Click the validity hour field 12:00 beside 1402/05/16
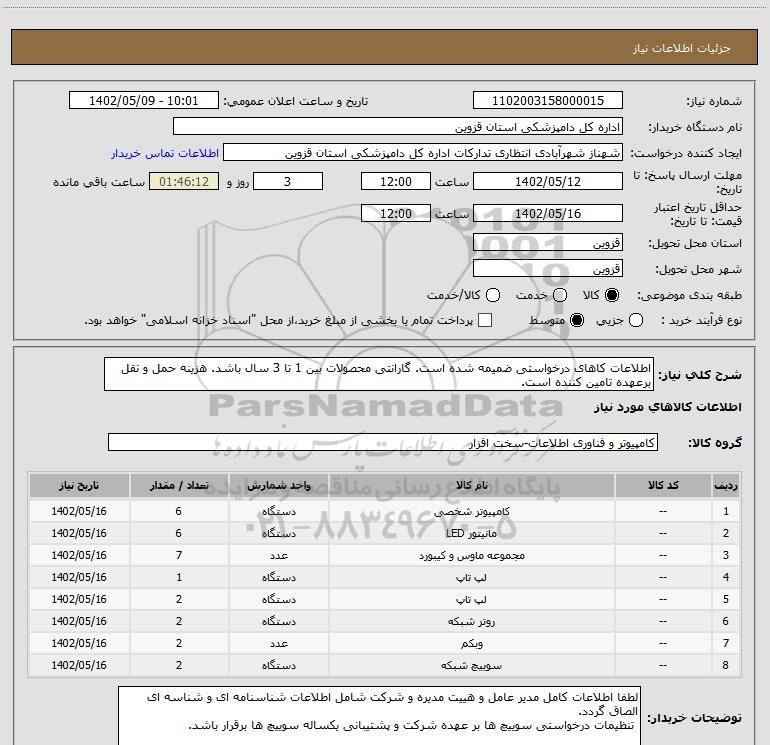The height and width of the screenshot is (745, 770). [396, 213]
